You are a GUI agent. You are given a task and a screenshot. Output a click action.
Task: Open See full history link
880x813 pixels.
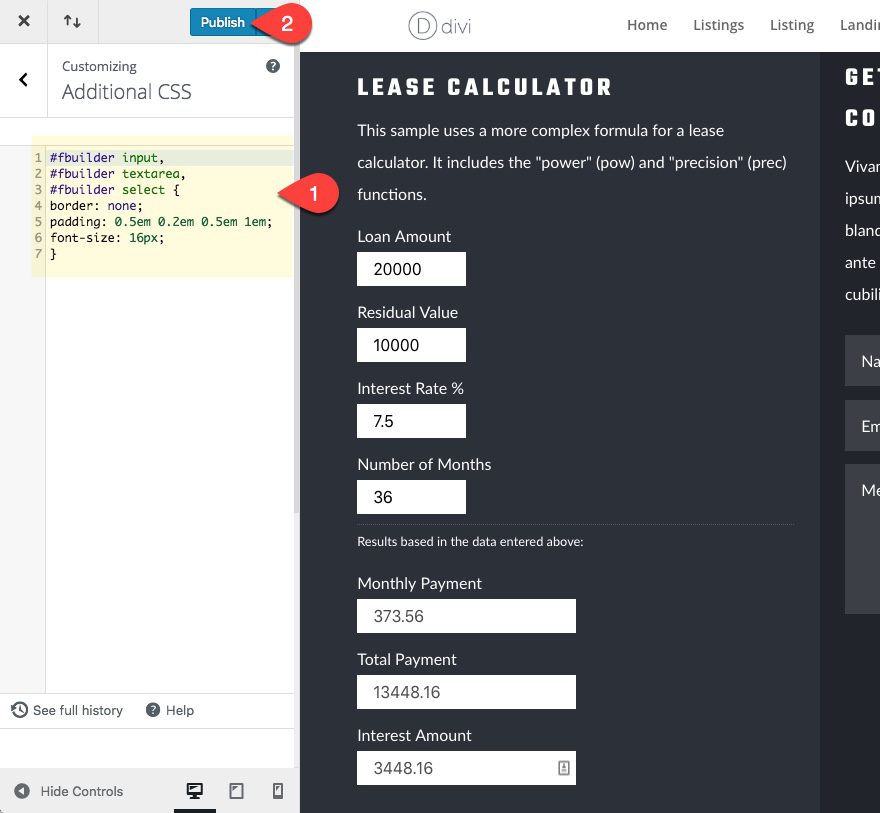(68, 710)
